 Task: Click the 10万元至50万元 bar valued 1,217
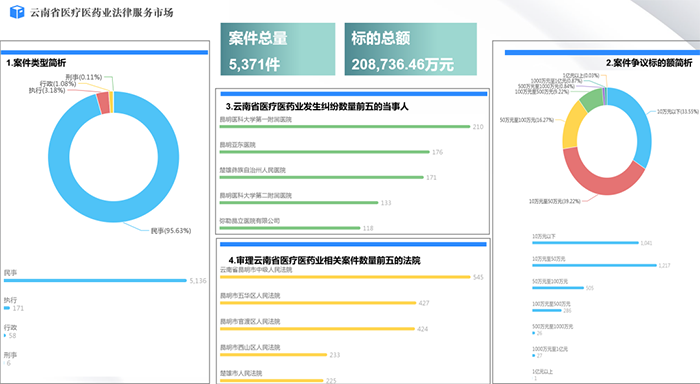point(595,265)
